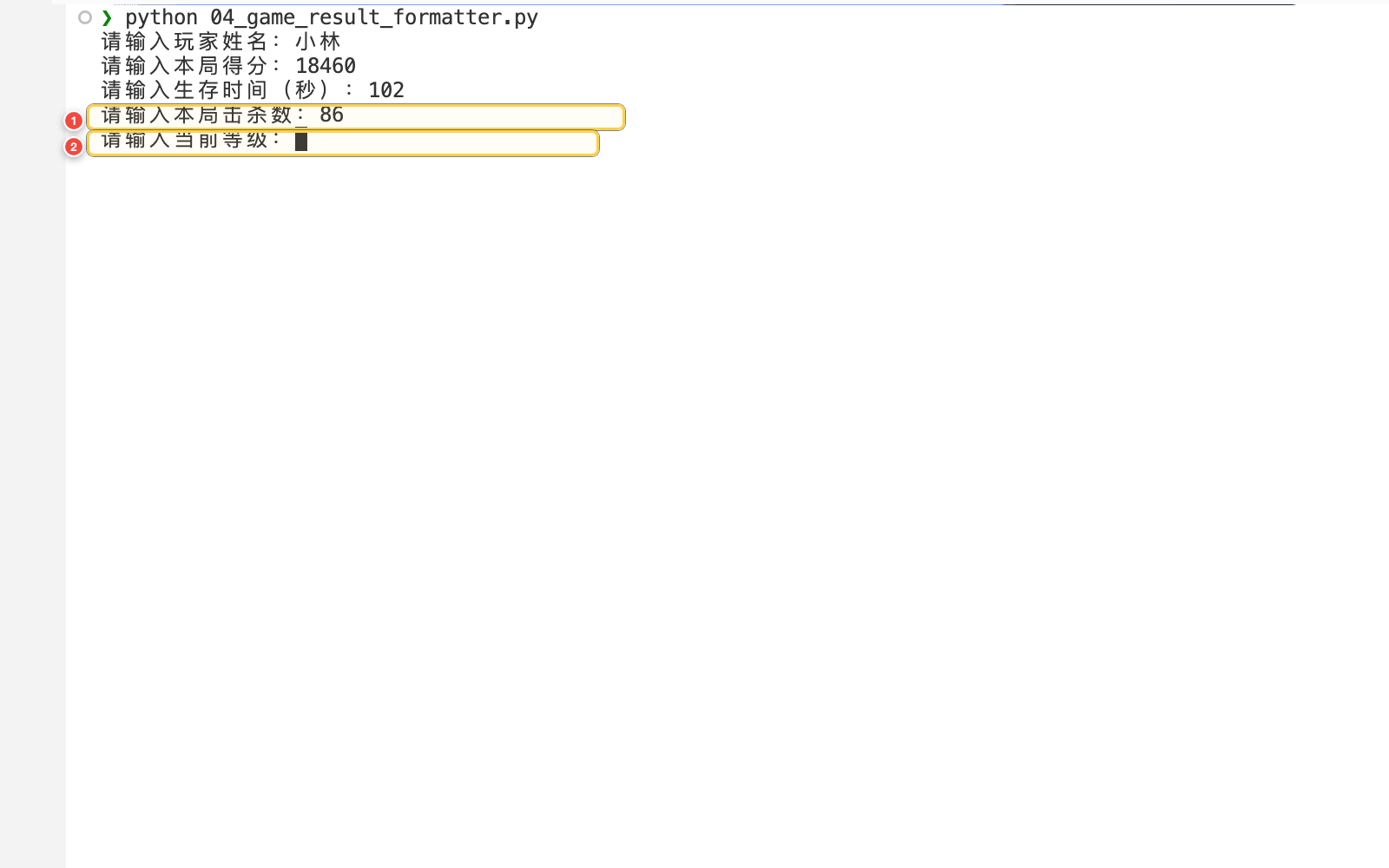The height and width of the screenshot is (868, 1389).
Task: Click the survival time value 102
Action: tap(386, 90)
